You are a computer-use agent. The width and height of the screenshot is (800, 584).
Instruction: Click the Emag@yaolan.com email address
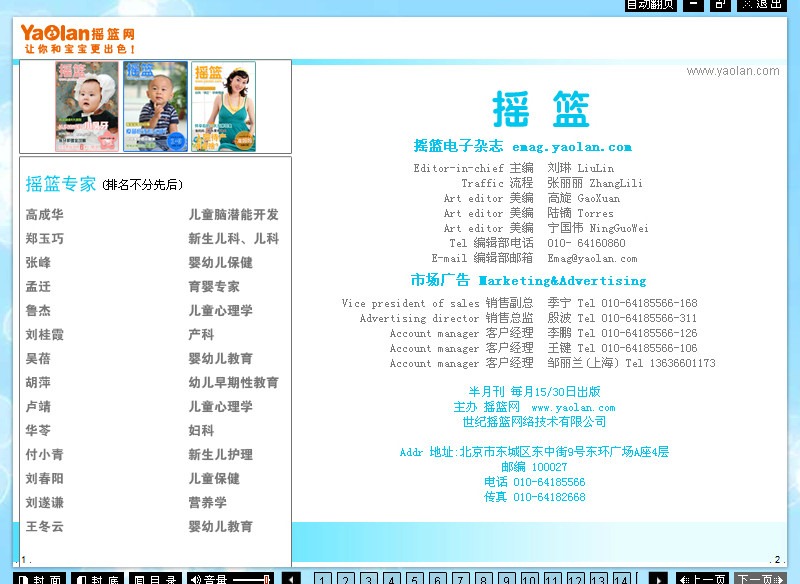[592, 258]
